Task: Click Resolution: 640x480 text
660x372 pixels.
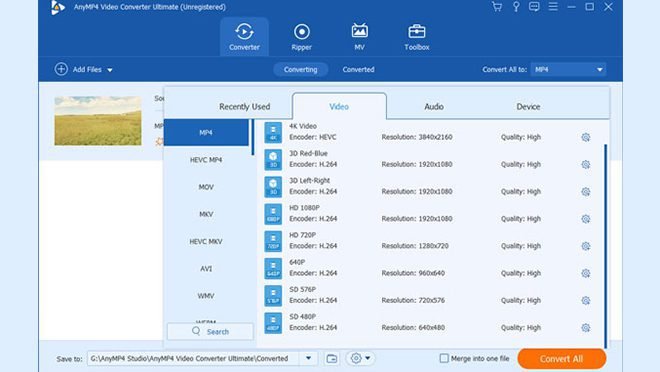Action: click(x=413, y=328)
